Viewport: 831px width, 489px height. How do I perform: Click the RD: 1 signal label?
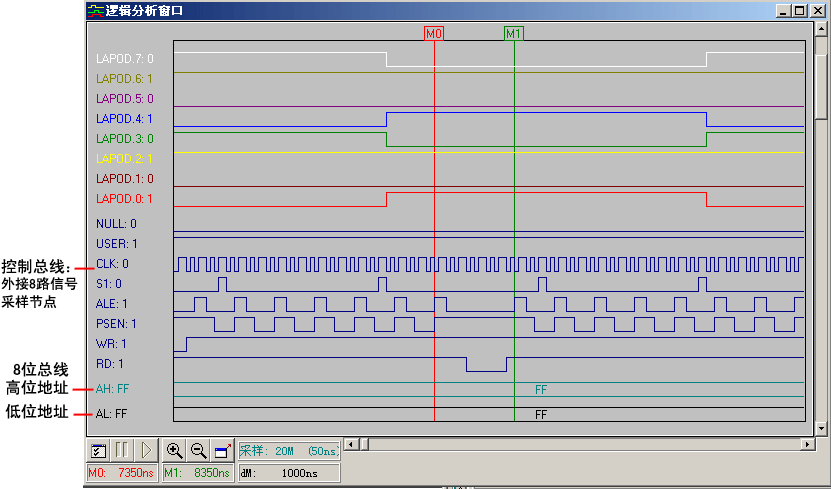(110, 364)
